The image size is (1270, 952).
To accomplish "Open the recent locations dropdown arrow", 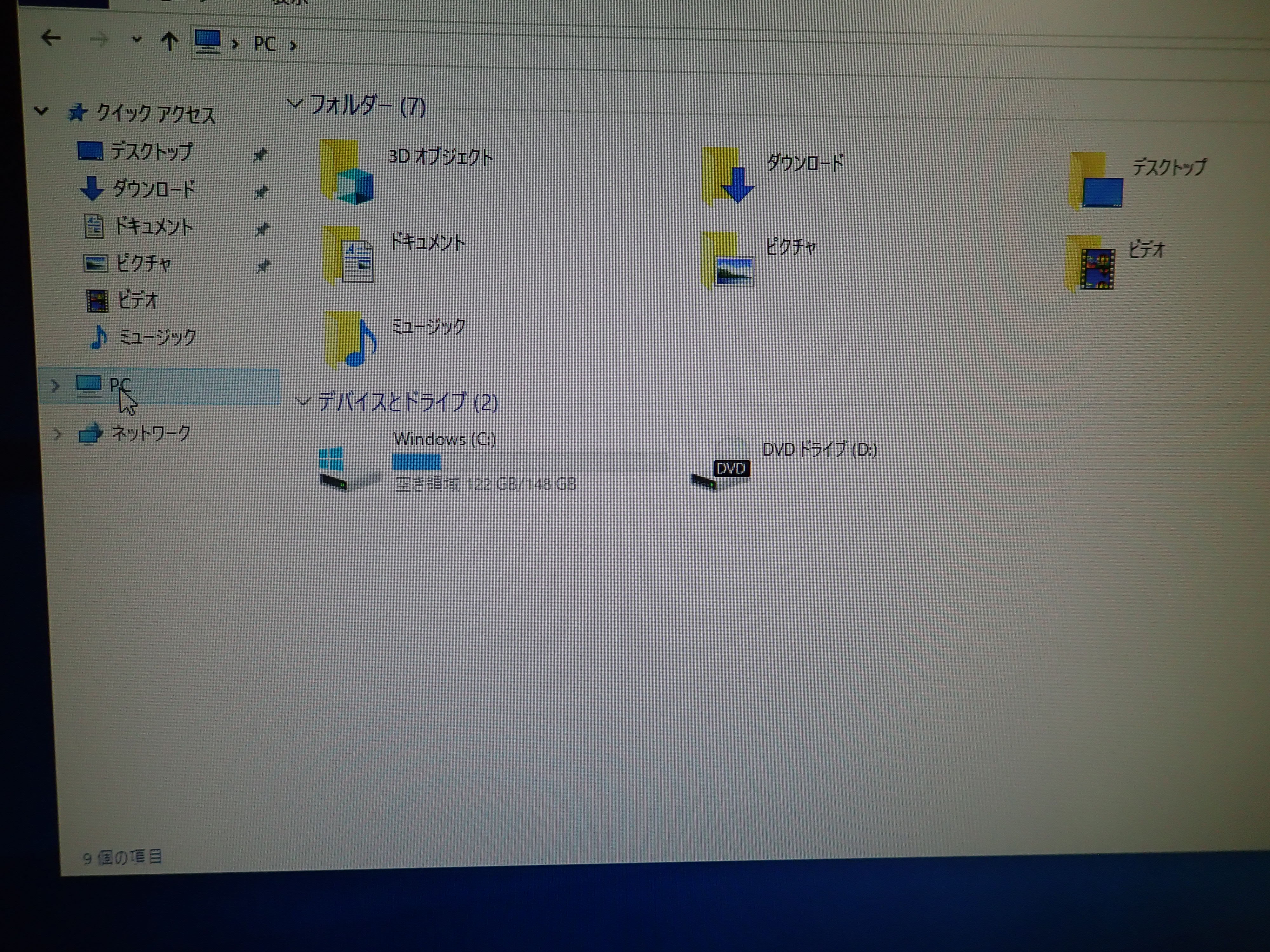I will point(136,40).
